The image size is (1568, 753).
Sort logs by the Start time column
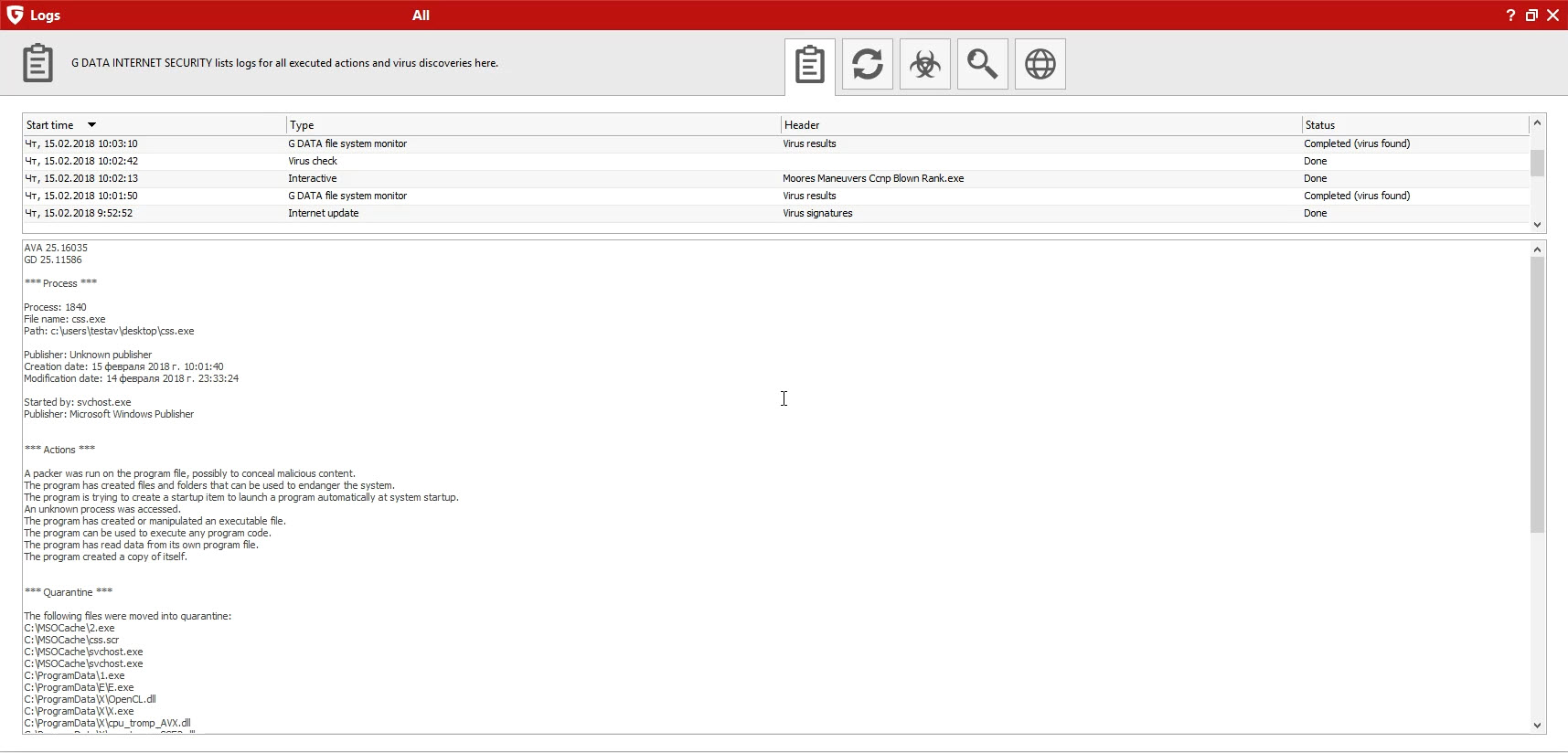[x=154, y=125]
